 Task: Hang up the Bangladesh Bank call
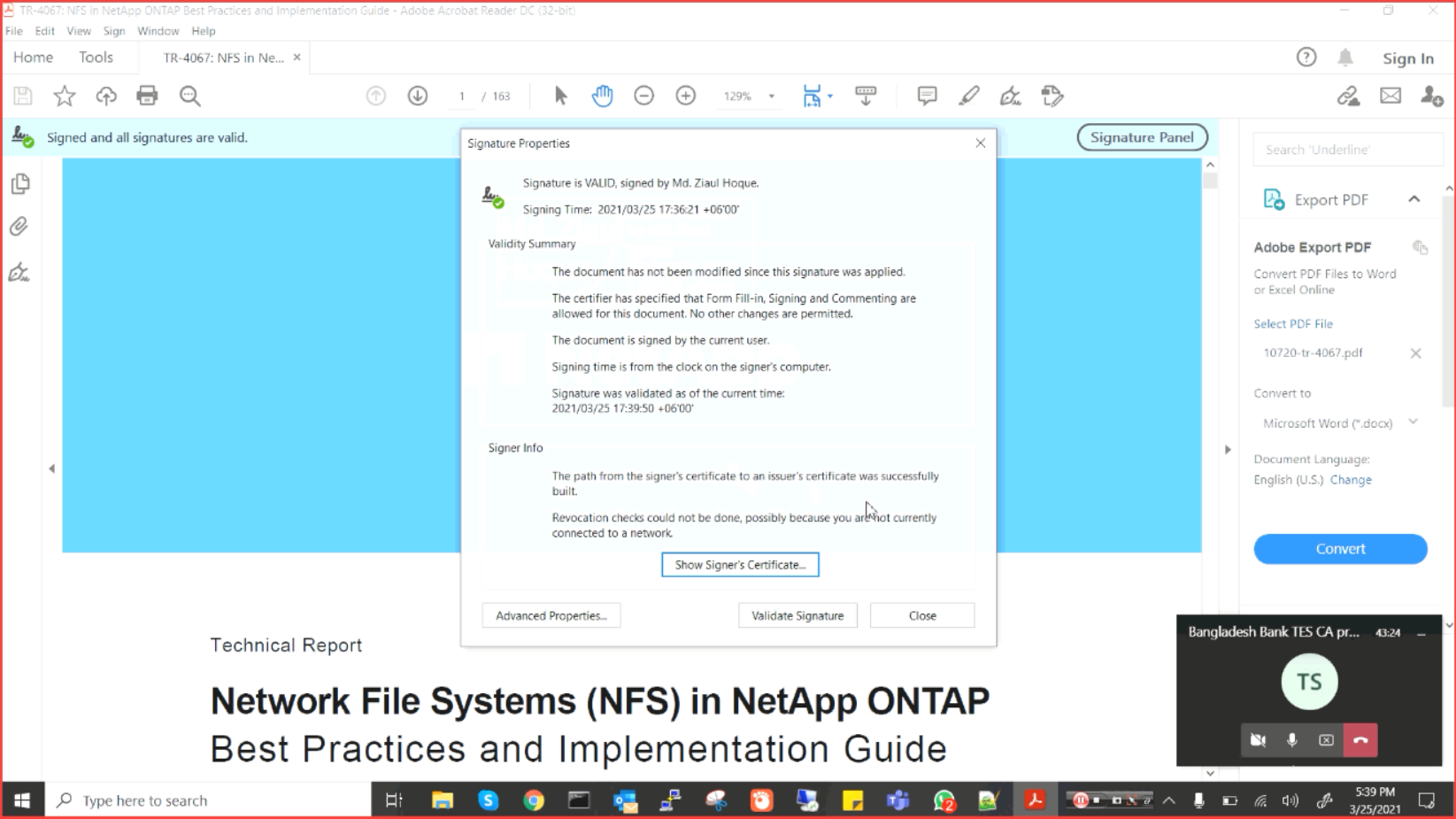pos(1360,740)
